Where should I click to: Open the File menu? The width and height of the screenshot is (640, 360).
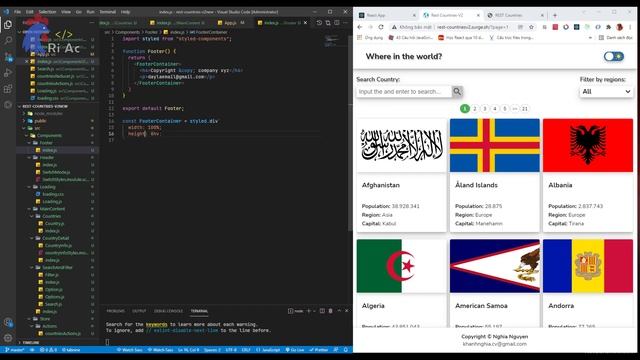tap(18, 12)
